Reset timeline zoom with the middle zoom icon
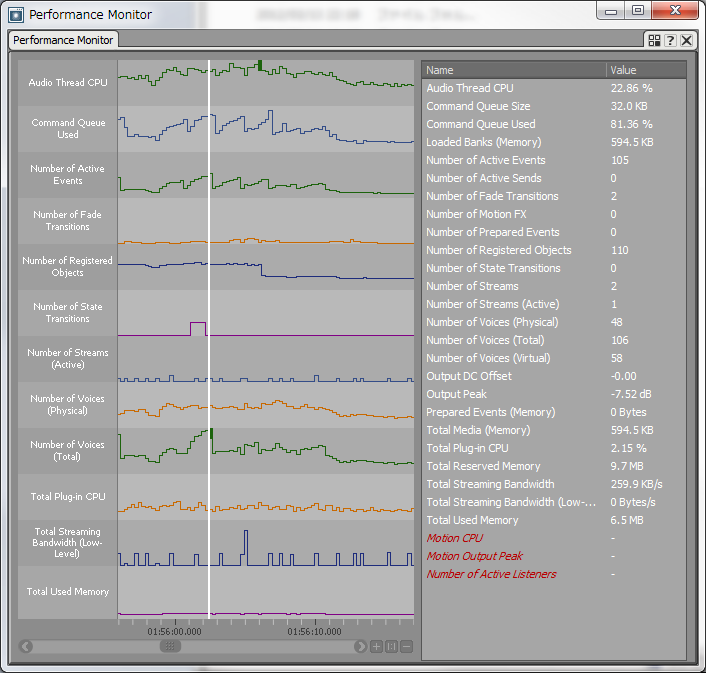 click(x=391, y=647)
